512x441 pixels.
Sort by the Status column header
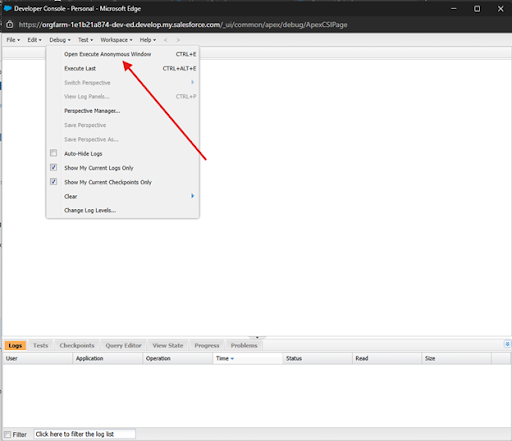pos(317,358)
